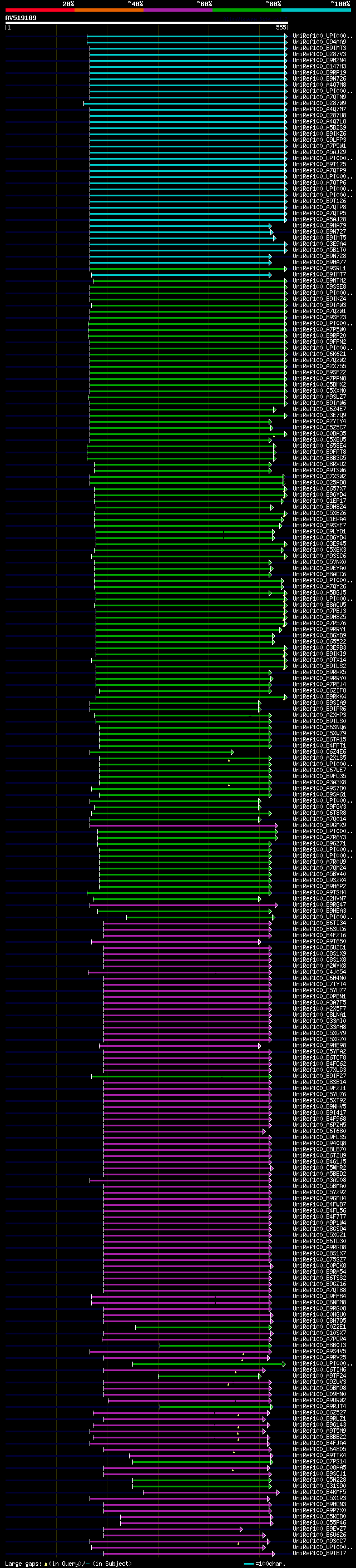356x1568 pixels.
Task: Click the cyan ~100% identity legend segment
Action: tap(316, 10)
